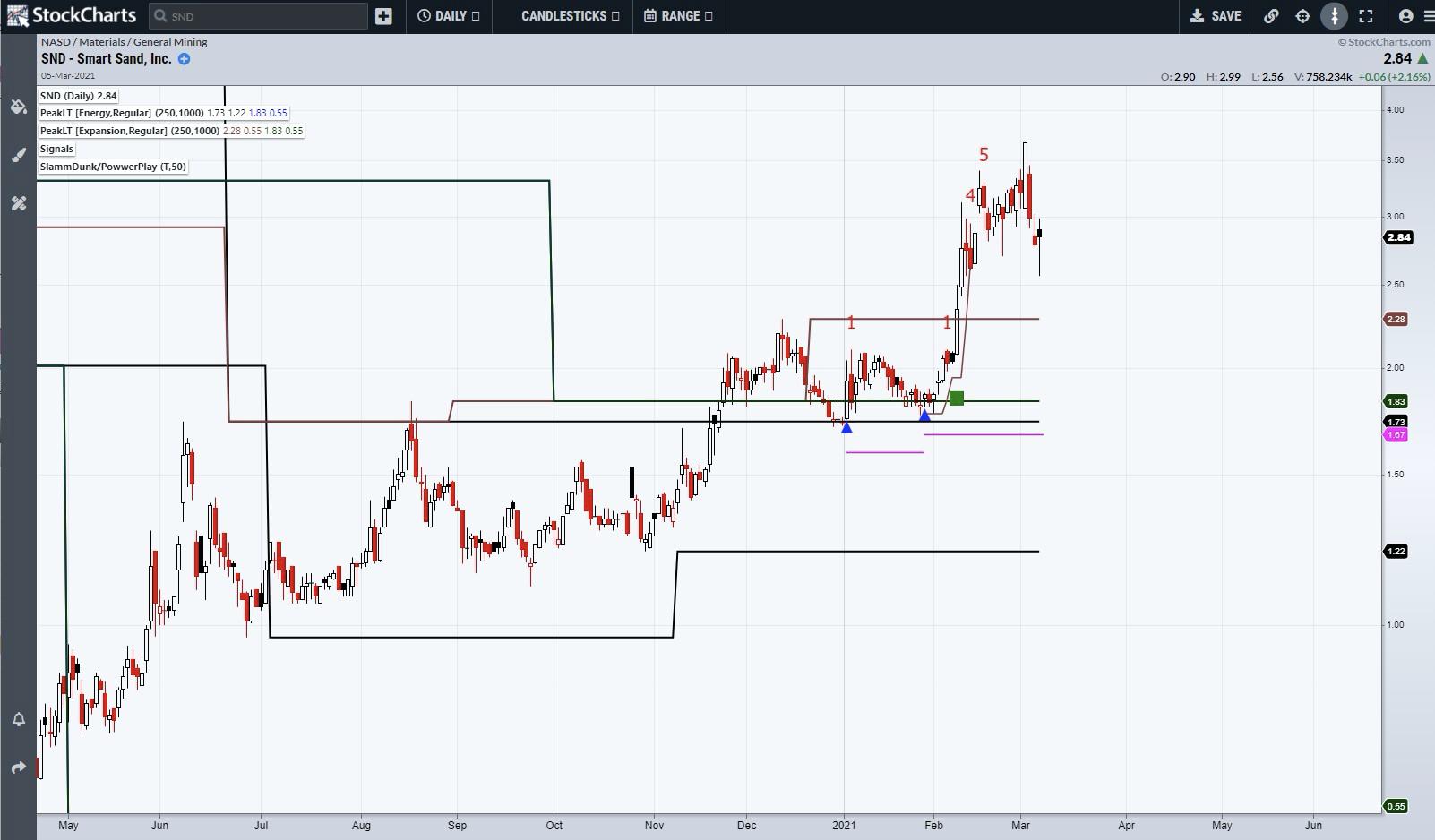The image size is (1435, 840).
Task: Open the DAILY period dropdown
Action: [x=448, y=16]
